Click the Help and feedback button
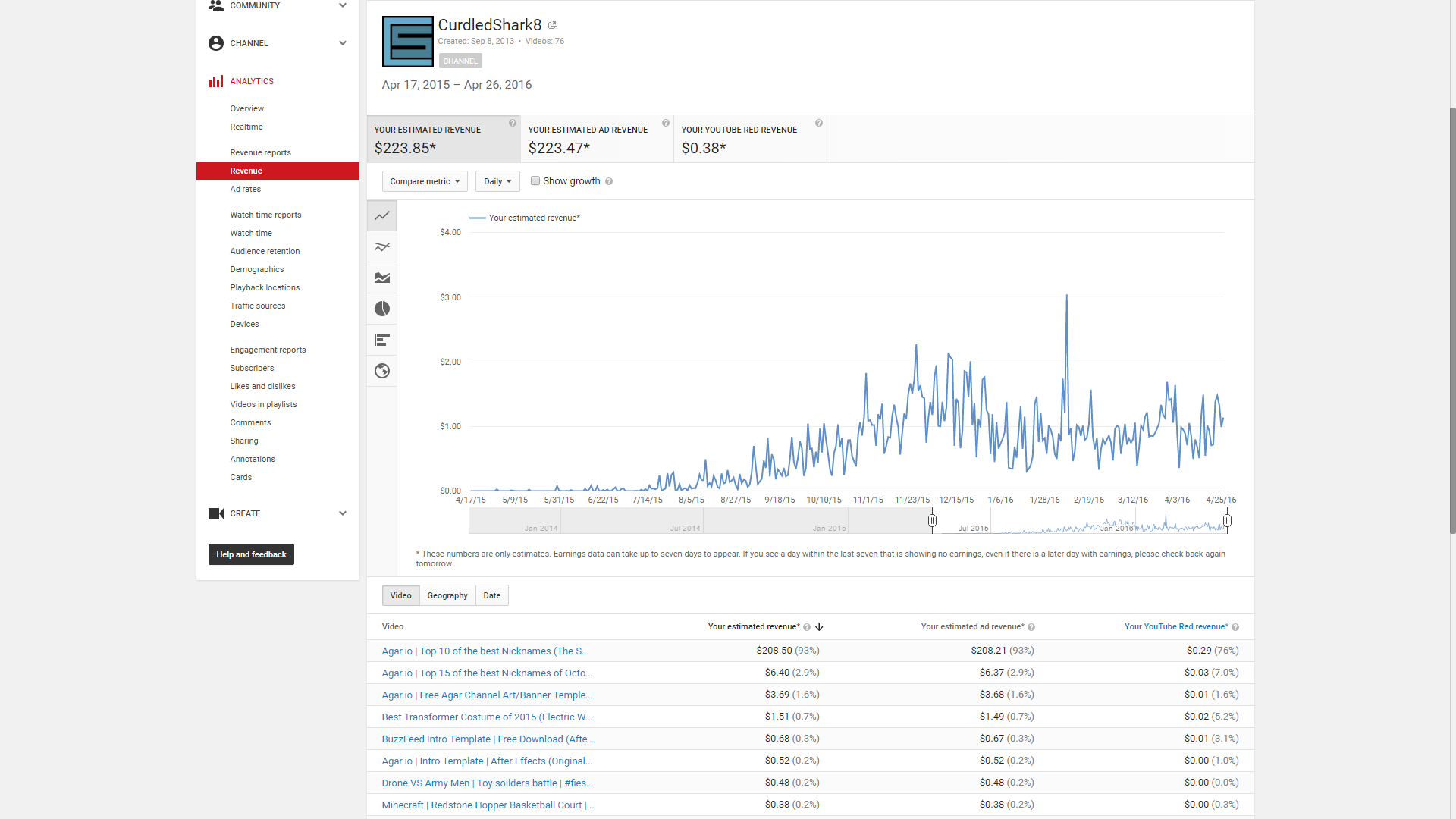 point(251,554)
